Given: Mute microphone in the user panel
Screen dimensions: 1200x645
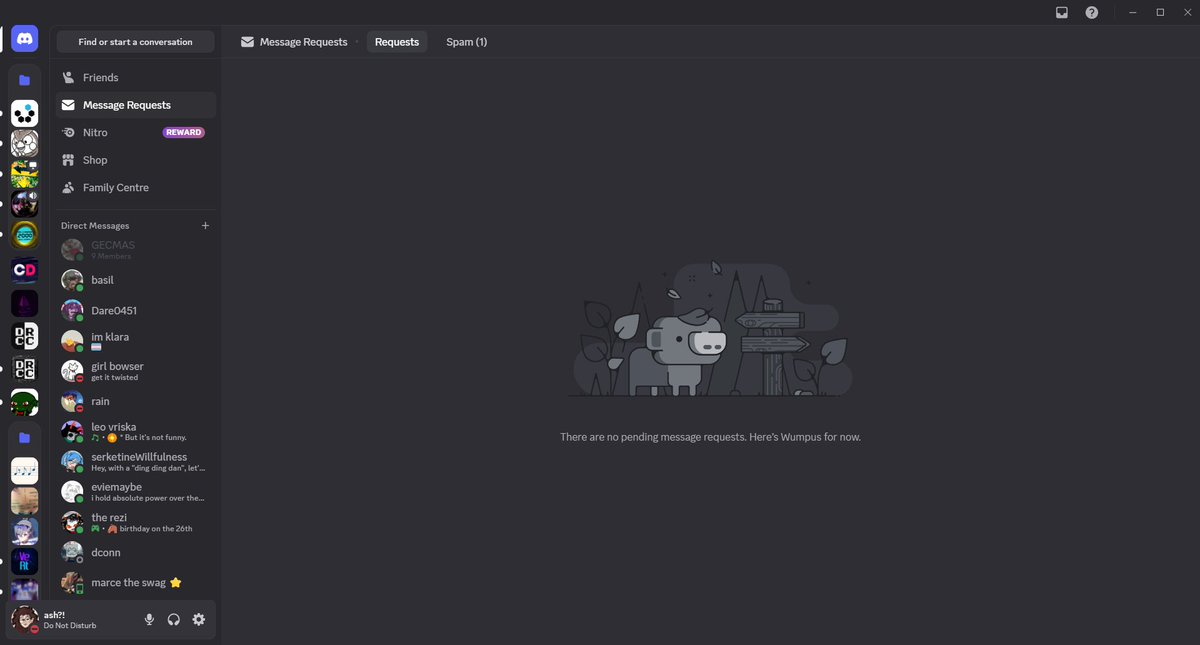Looking at the screenshot, I should tap(149, 620).
